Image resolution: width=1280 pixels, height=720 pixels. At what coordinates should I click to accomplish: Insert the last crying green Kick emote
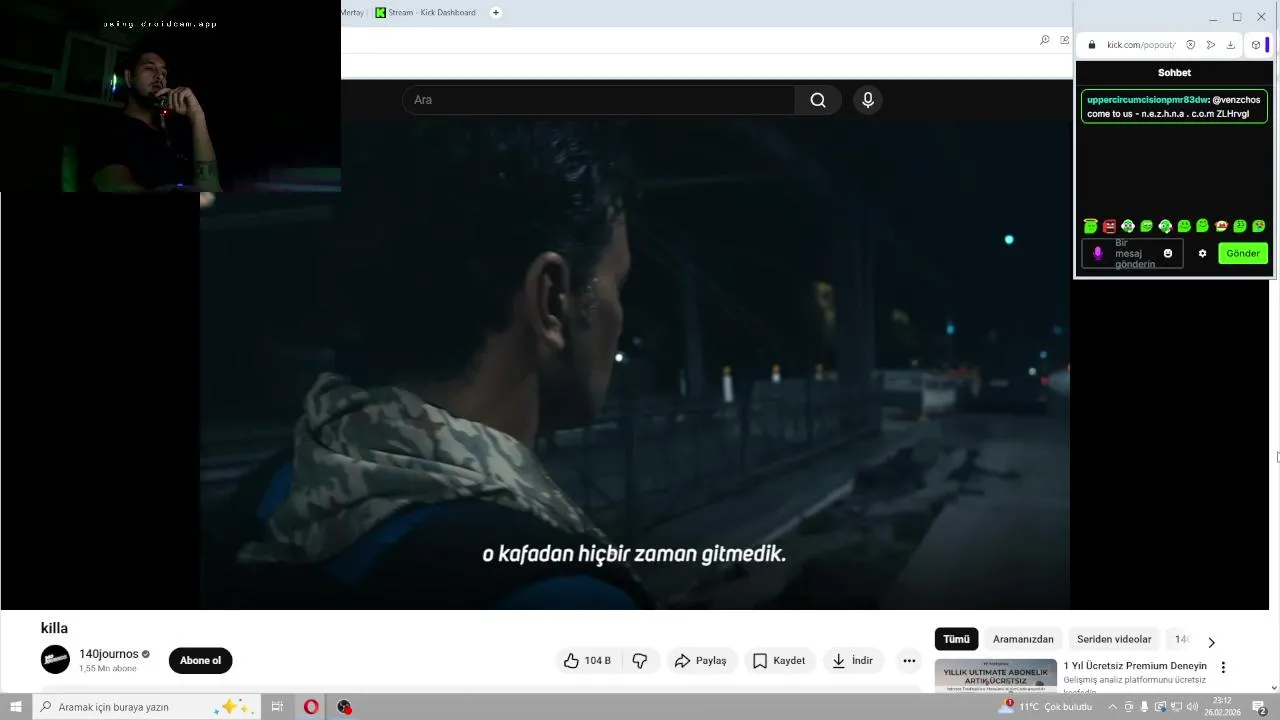[x=1258, y=226]
